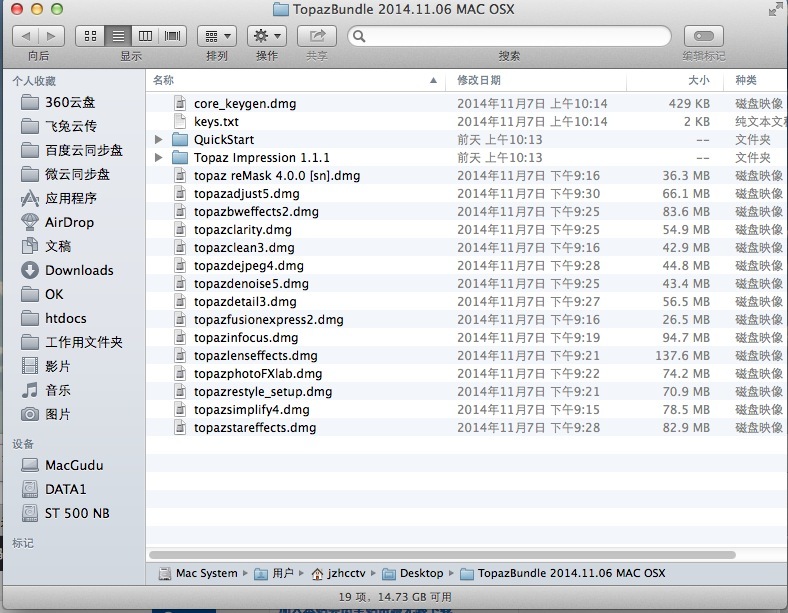Select the QuickStart folder row
The image size is (788, 613).
pyautogui.click(x=467, y=140)
